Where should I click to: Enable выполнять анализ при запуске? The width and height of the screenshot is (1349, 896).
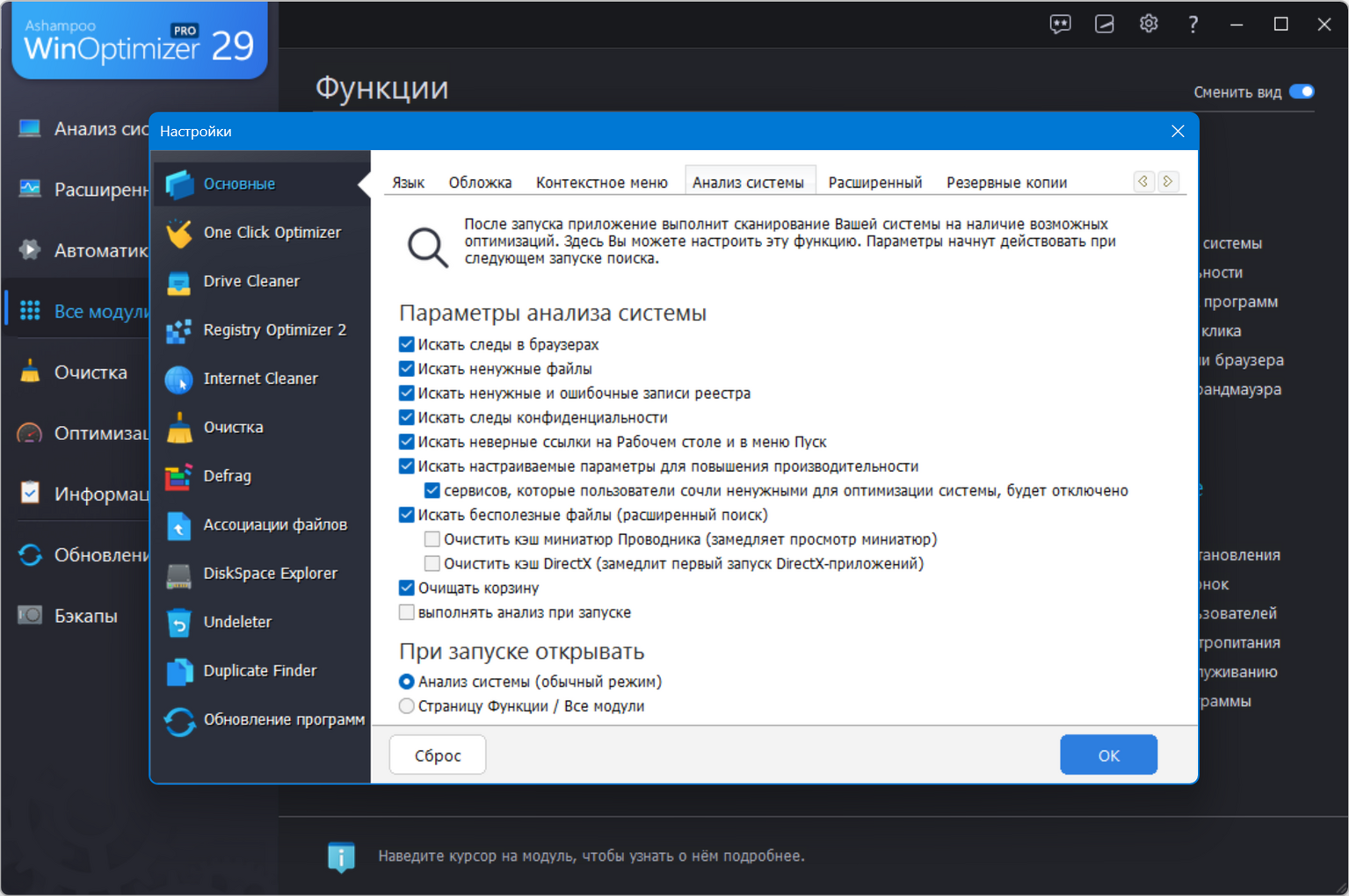[407, 612]
